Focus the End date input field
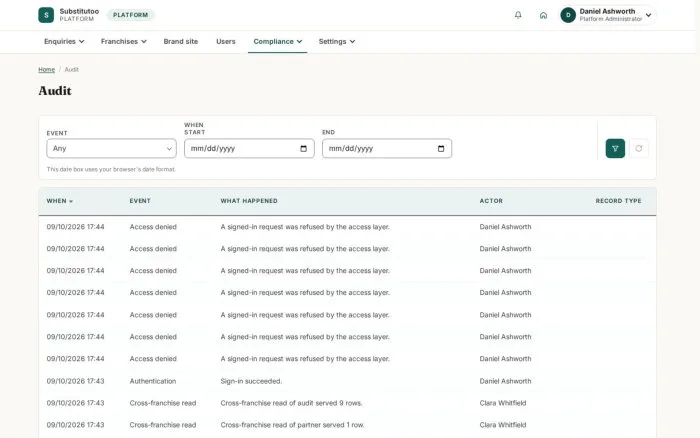Viewport: 700px width, 438px height. click(x=387, y=148)
